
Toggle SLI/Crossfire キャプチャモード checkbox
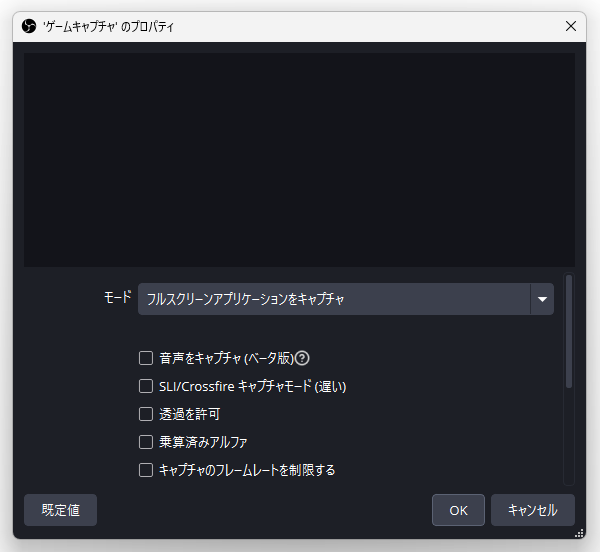(x=146, y=386)
